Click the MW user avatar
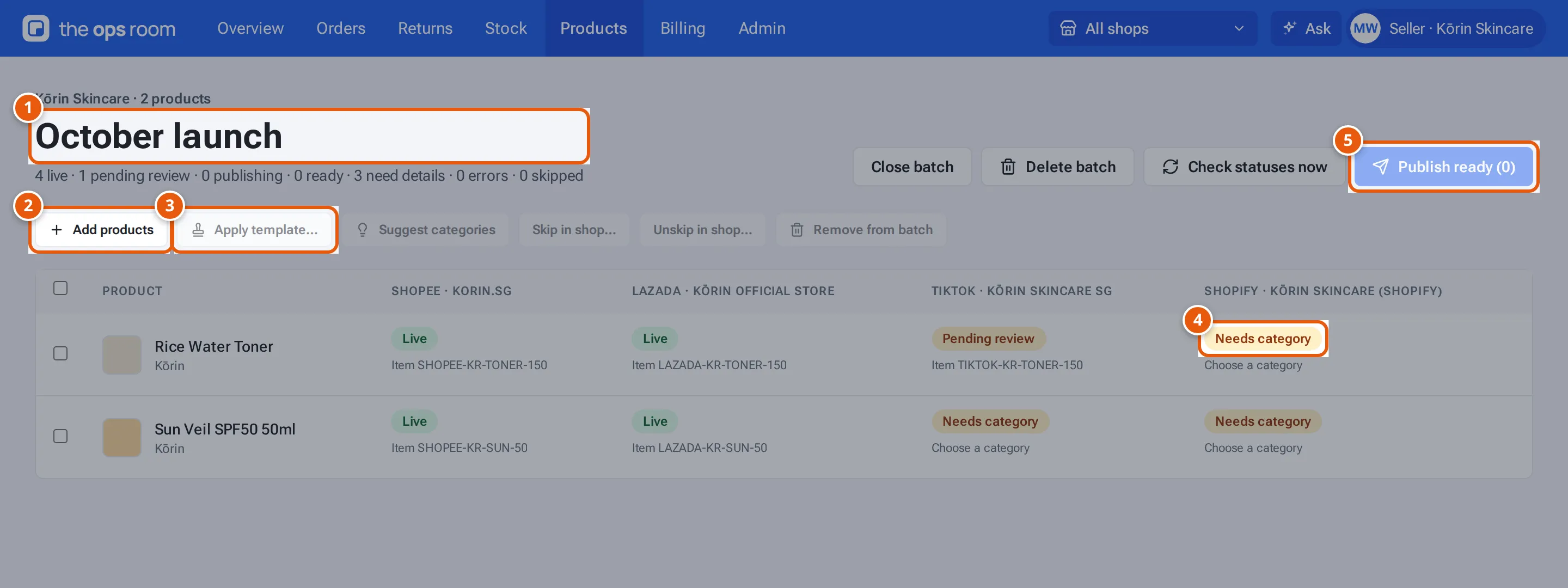This screenshot has height=588, width=1568. 1365,29
